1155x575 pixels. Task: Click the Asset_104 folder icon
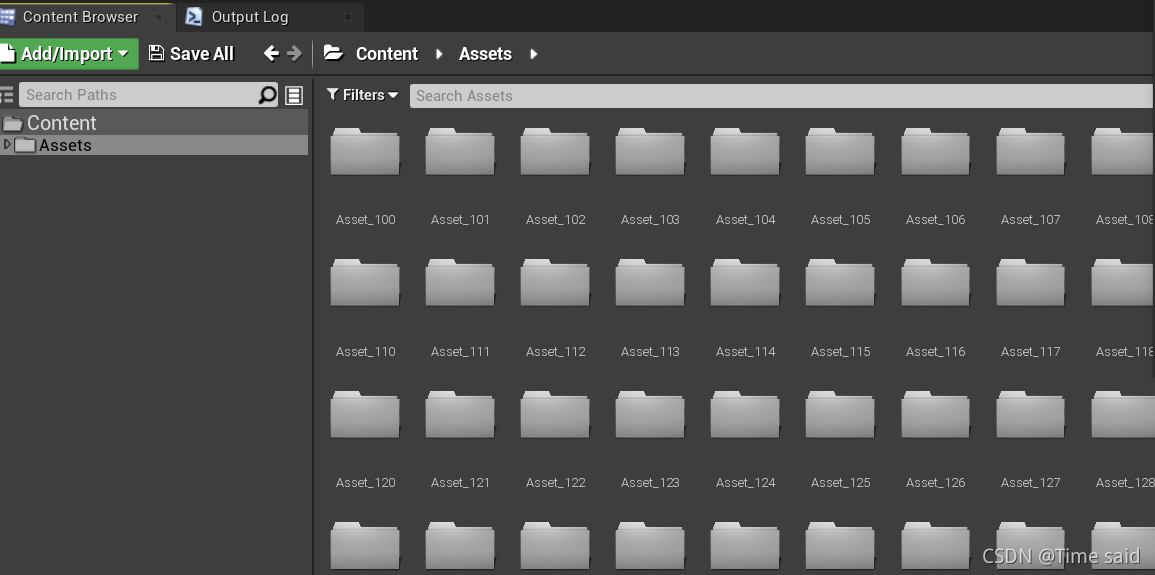click(x=745, y=152)
